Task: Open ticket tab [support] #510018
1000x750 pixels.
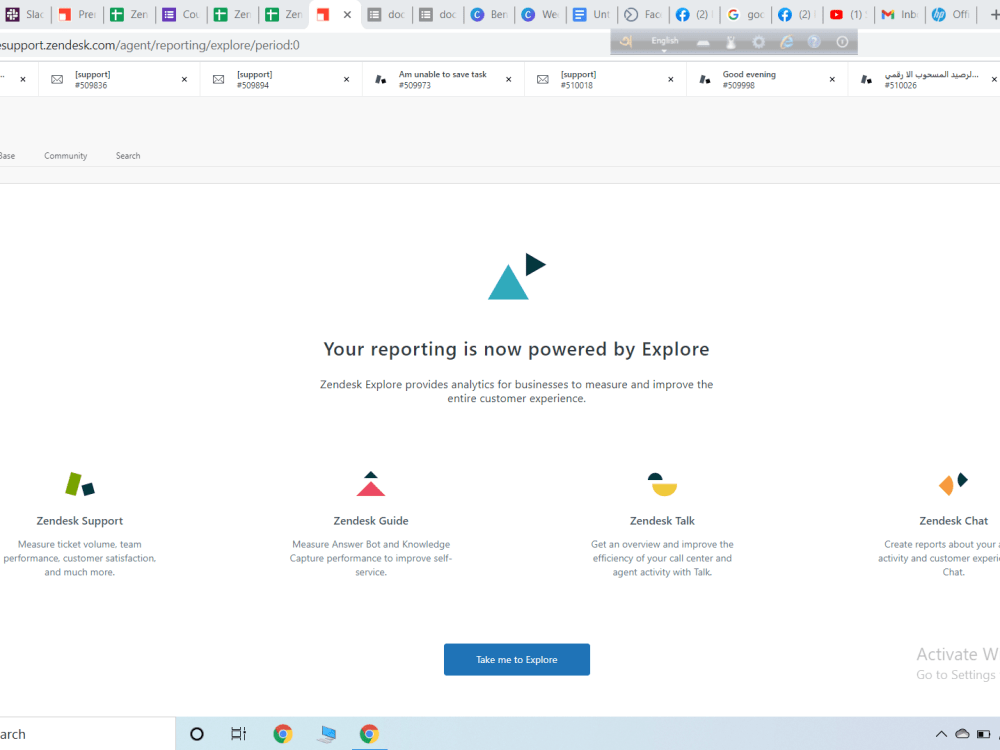Action: coord(605,80)
